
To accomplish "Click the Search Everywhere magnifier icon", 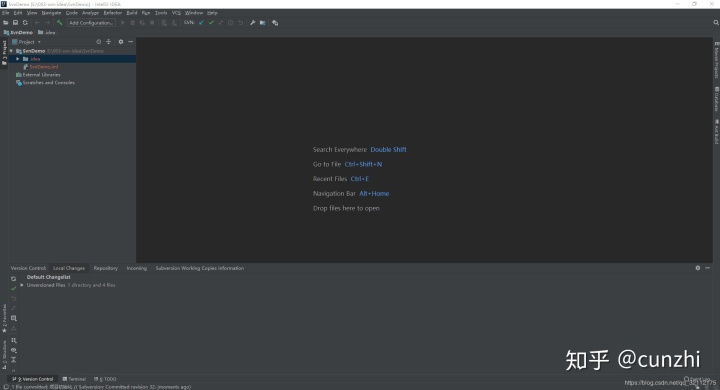I will coord(716,23).
